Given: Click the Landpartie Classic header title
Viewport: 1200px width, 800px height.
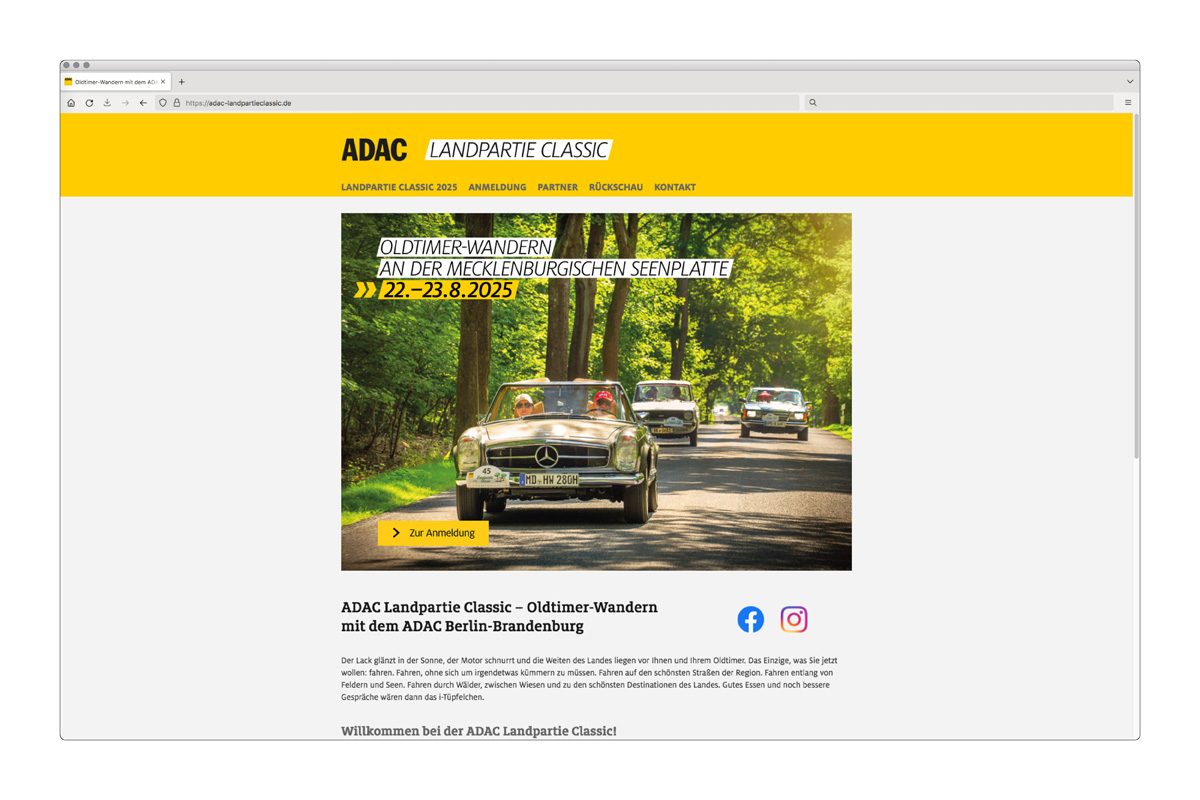Looking at the screenshot, I should click(518, 150).
